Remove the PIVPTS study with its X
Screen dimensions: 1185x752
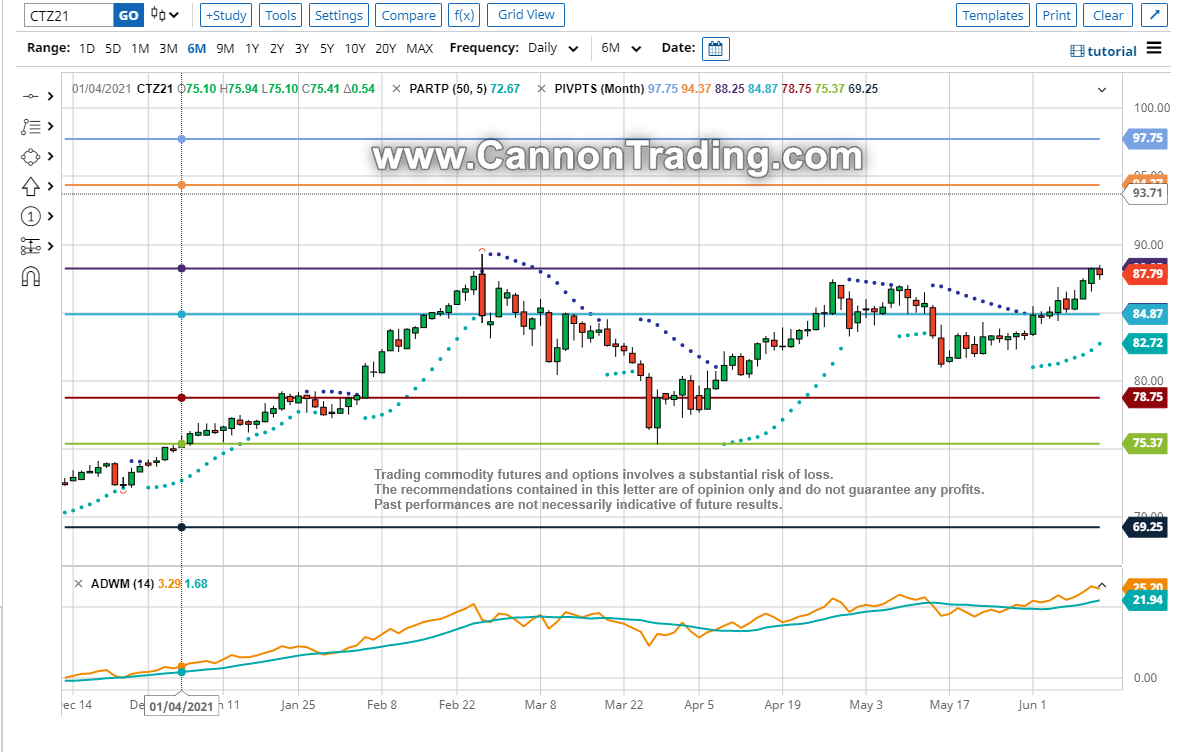543,89
